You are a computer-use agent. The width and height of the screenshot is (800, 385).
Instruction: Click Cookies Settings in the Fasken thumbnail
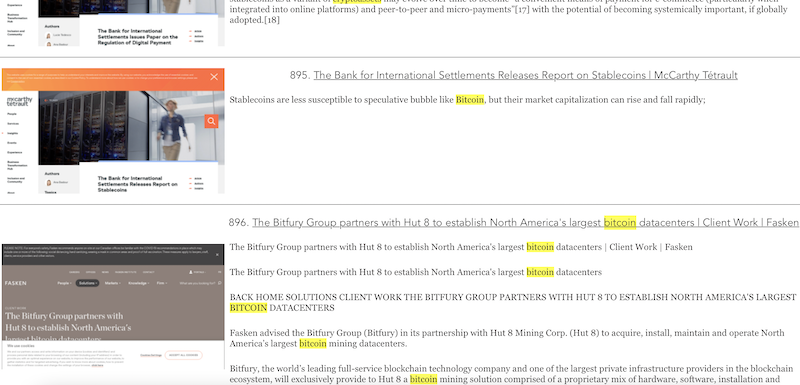(x=151, y=355)
